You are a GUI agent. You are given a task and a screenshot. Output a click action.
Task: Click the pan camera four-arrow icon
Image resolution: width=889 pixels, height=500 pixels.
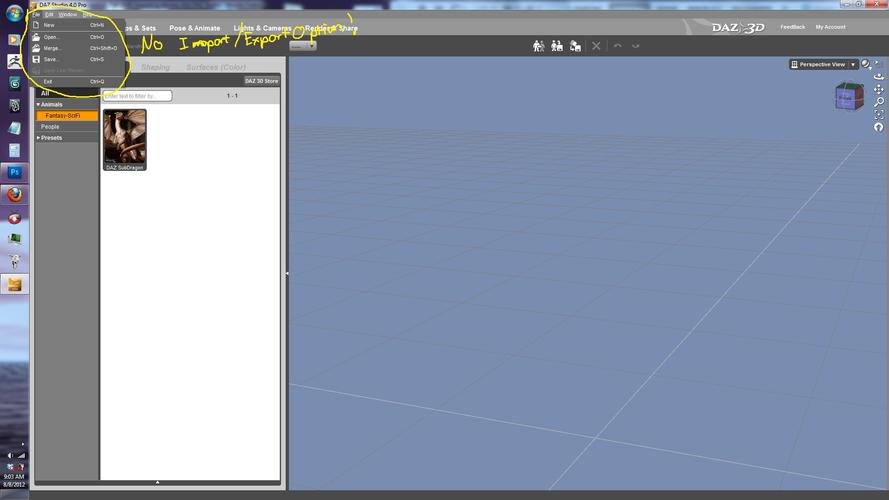[x=879, y=89]
